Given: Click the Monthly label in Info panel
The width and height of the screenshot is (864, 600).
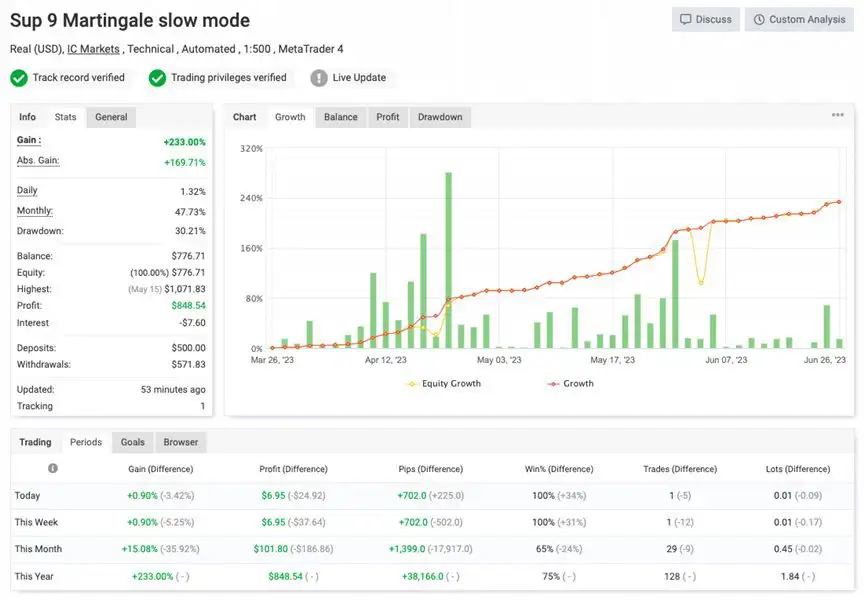Looking at the screenshot, I should (34, 211).
